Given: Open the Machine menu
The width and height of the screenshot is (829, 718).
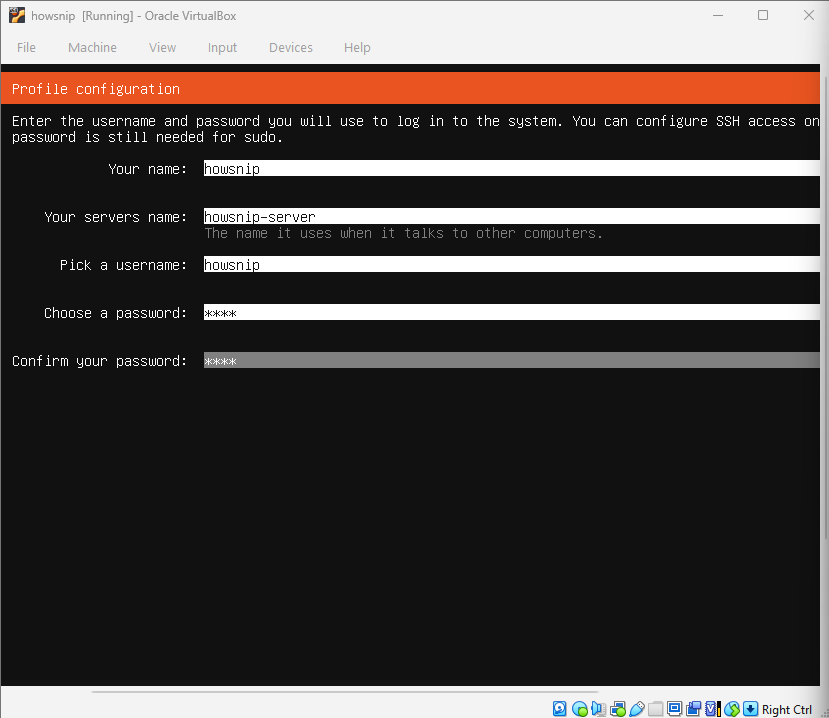Looking at the screenshot, I should point(93,48).
